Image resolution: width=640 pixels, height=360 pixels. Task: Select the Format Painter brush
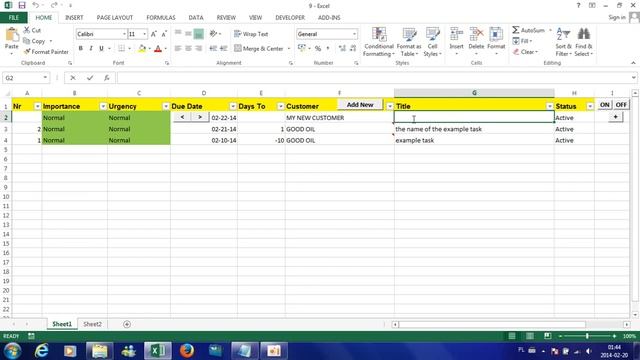pyautogui.click(x=27, y=51)
